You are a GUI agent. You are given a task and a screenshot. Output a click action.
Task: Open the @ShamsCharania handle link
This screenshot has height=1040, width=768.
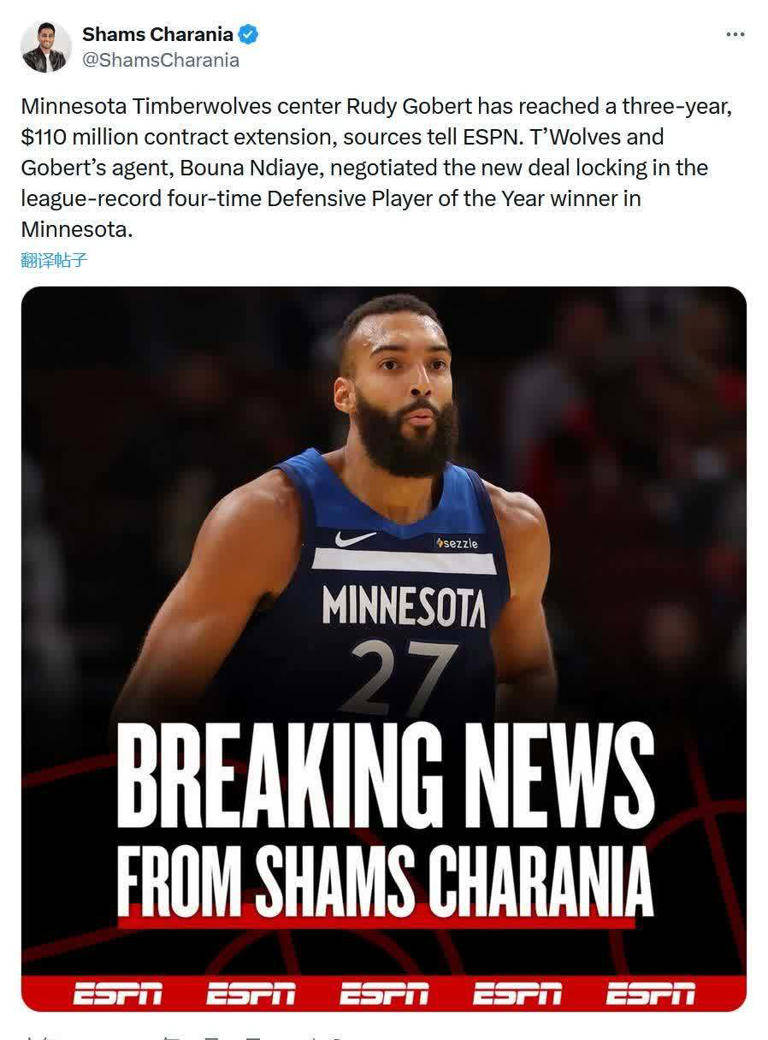pos(160,60)
